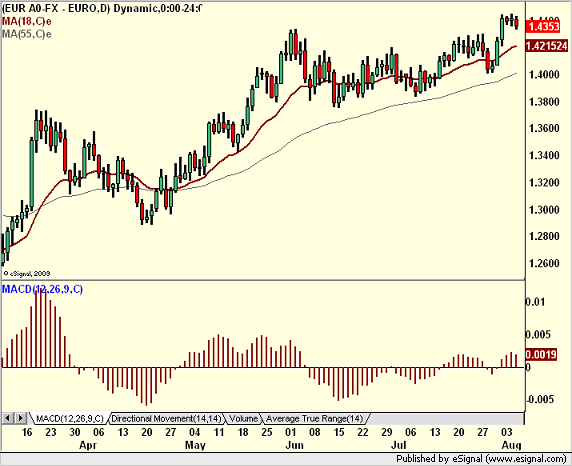Viewport: 572px width, 466px height.
Task: Select the MACD(12,26,9,C) tab
Action: point(70,419)
